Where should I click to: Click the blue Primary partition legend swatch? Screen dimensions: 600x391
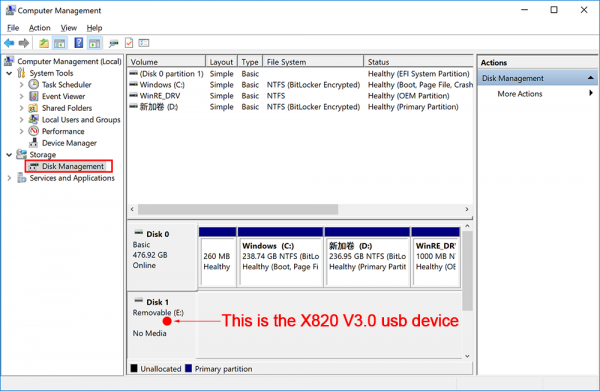click(x=188, y=368)
